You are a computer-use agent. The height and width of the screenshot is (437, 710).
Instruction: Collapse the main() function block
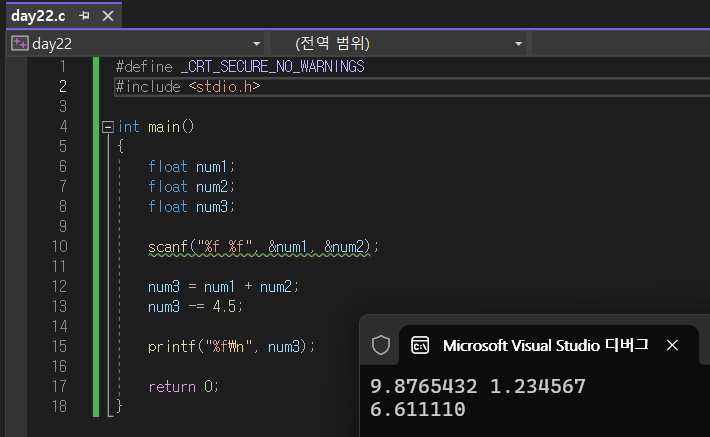(x=107, y=127)
